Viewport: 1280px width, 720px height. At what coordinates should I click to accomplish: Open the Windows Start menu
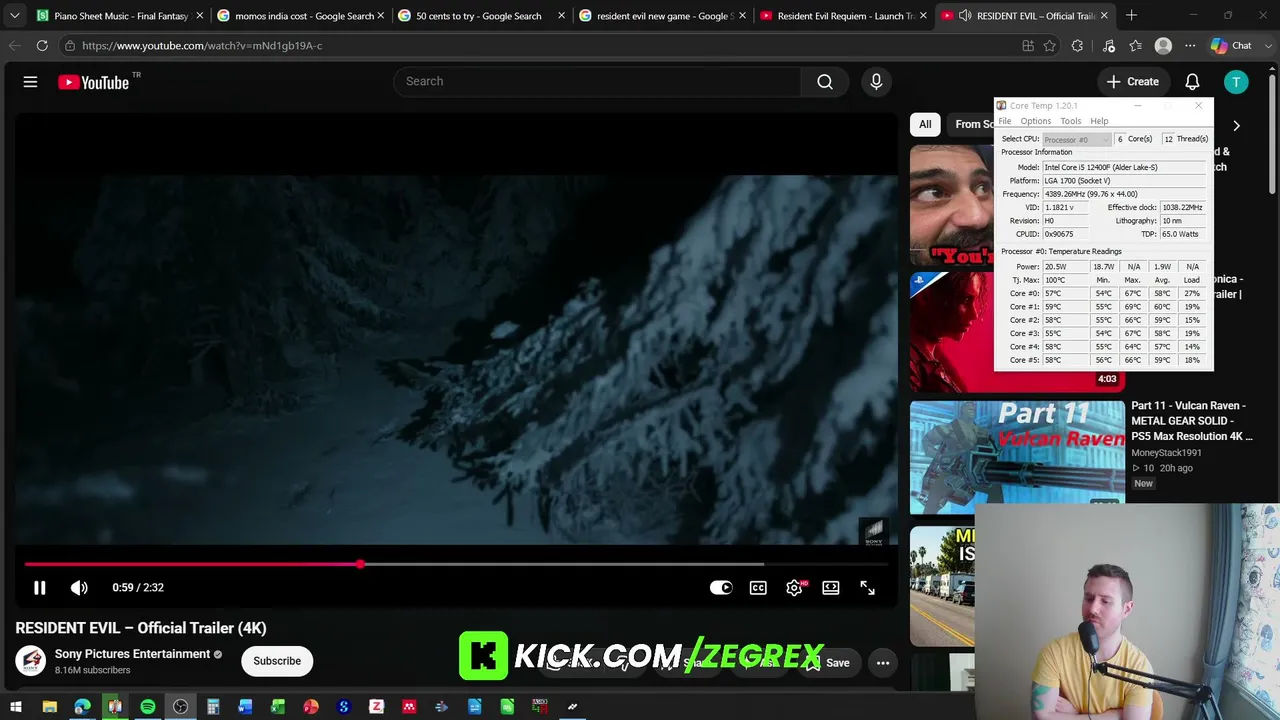coord(16,708)
